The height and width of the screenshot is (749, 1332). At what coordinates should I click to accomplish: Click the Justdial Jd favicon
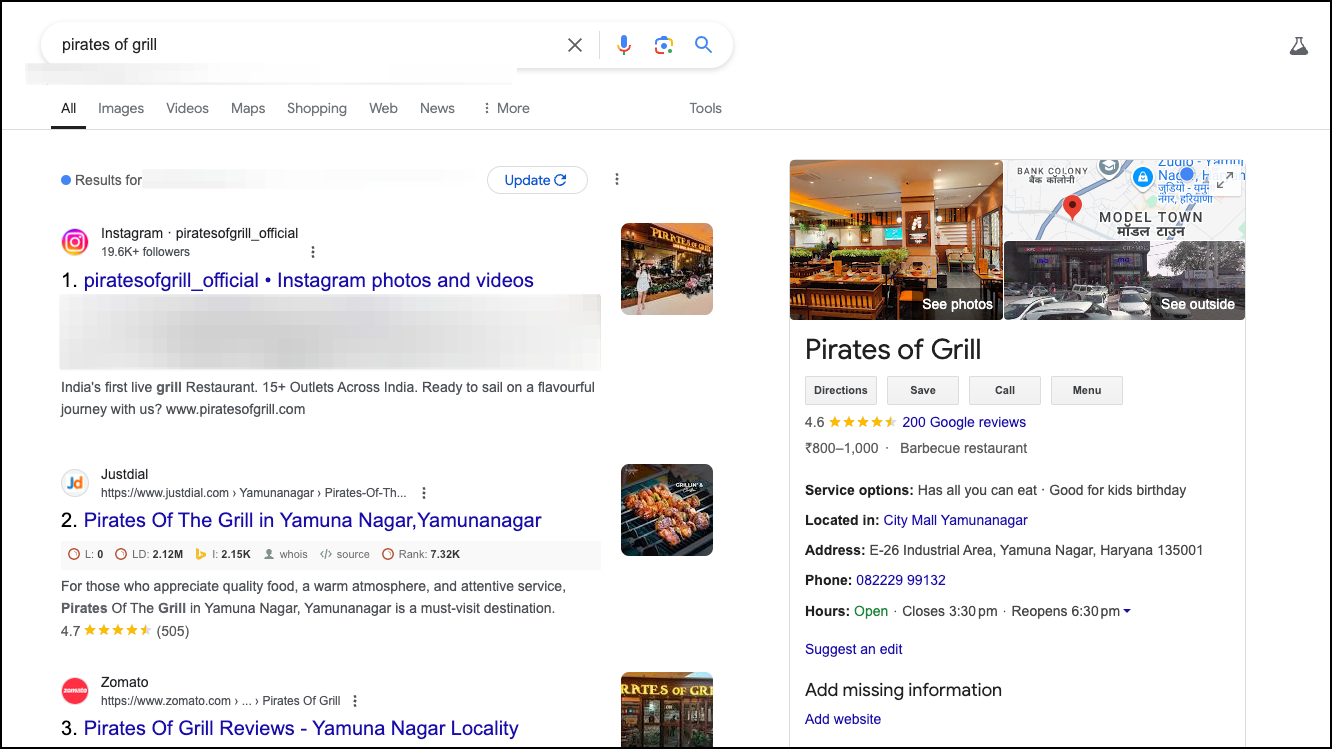[75, 483]
